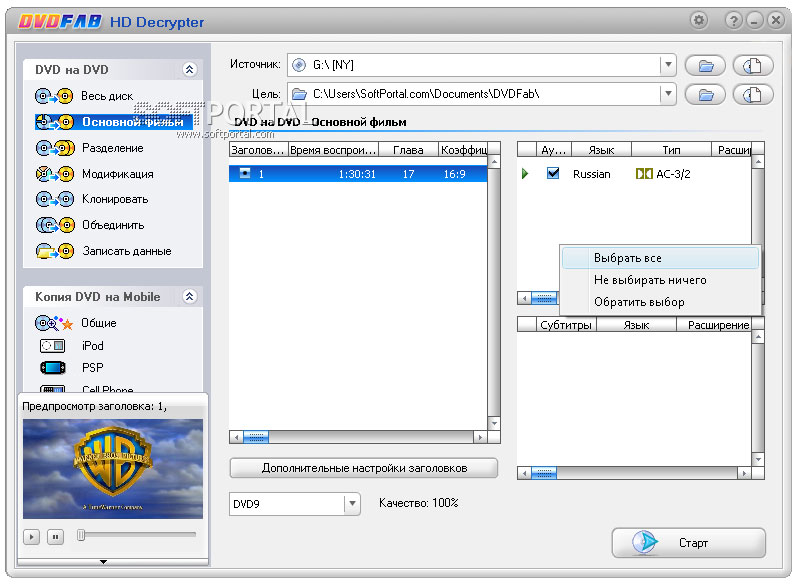797x586 pixels.
Task: Open help via question mark icon
Action: click(x=733, y=20)
